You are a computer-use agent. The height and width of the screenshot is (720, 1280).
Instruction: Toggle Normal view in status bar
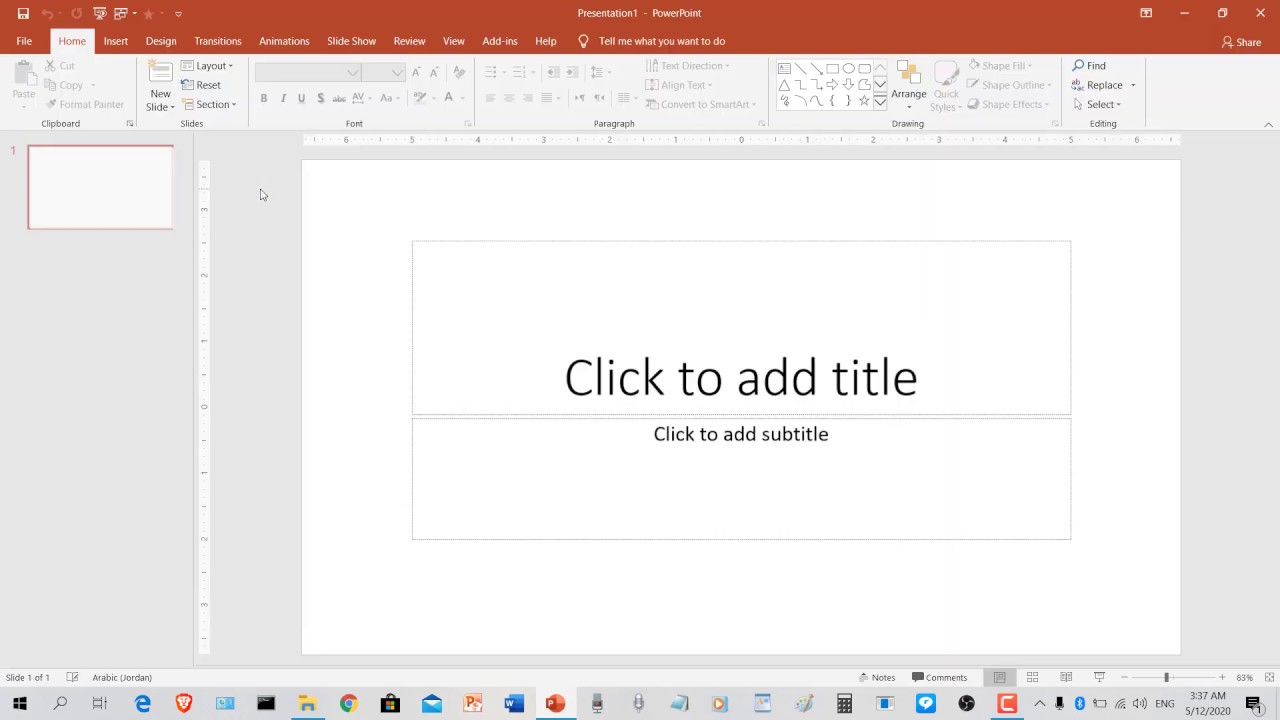(x=999, y=678)
